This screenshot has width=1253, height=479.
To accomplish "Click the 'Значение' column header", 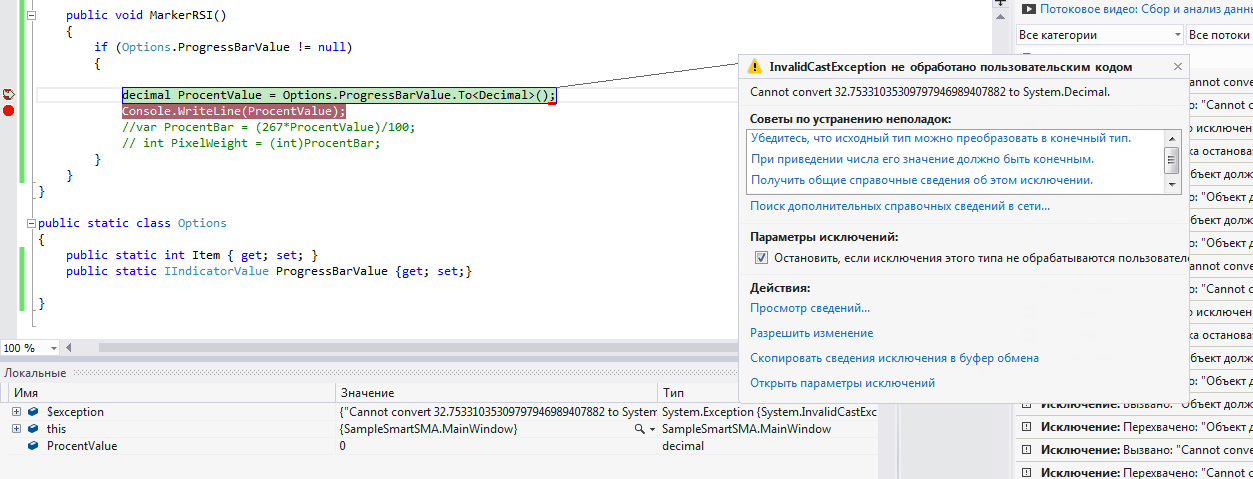I will [366, 393].
